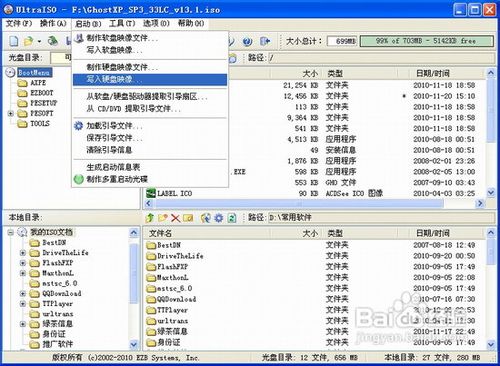Expand the FlashFXP folder node
The image size is (500, 366).
click(23, 263)
